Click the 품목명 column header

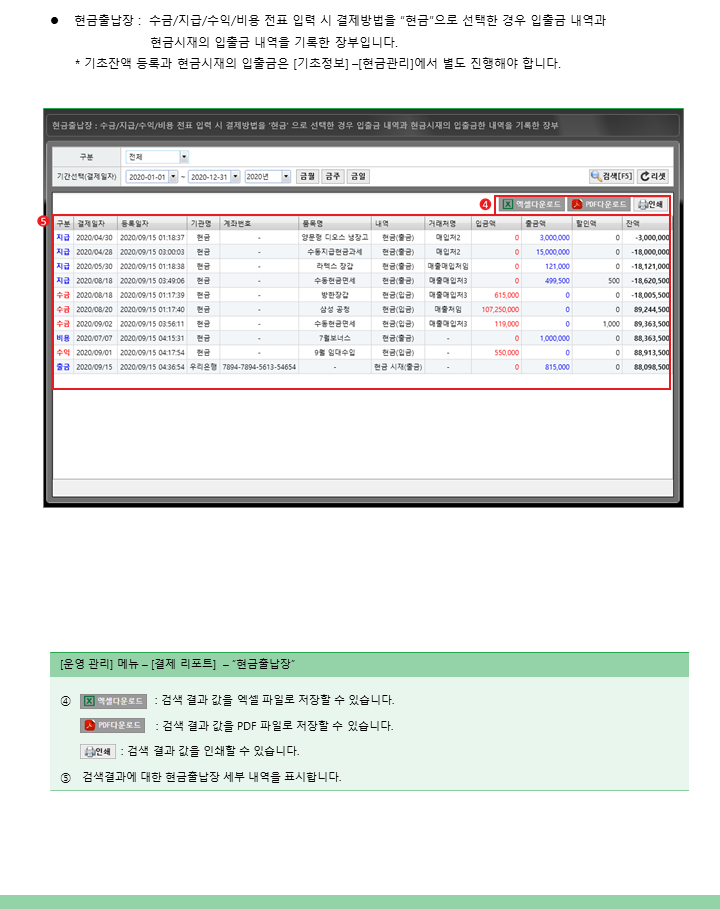(335, 223)
